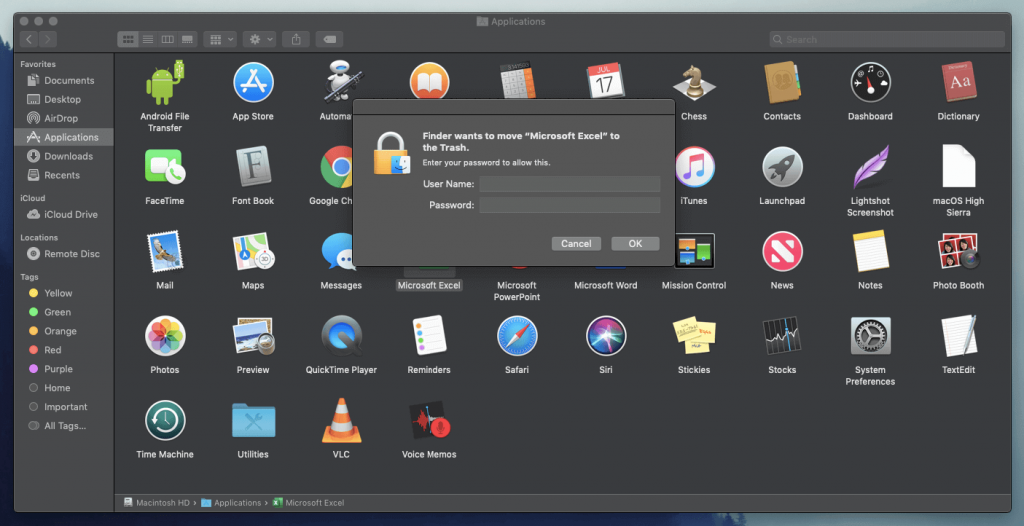Cancel the move to Trash dialog
The height and width of the screenshot is (526, 1024).
point(576,244)
